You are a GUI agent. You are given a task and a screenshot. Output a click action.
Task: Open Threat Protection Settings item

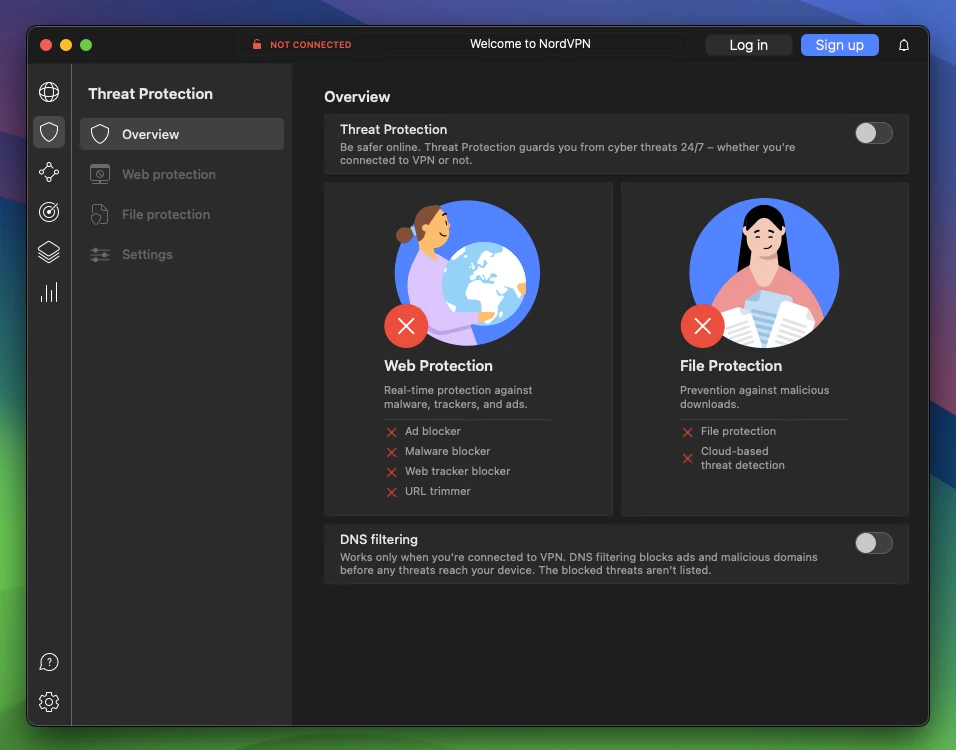(147, 254)
